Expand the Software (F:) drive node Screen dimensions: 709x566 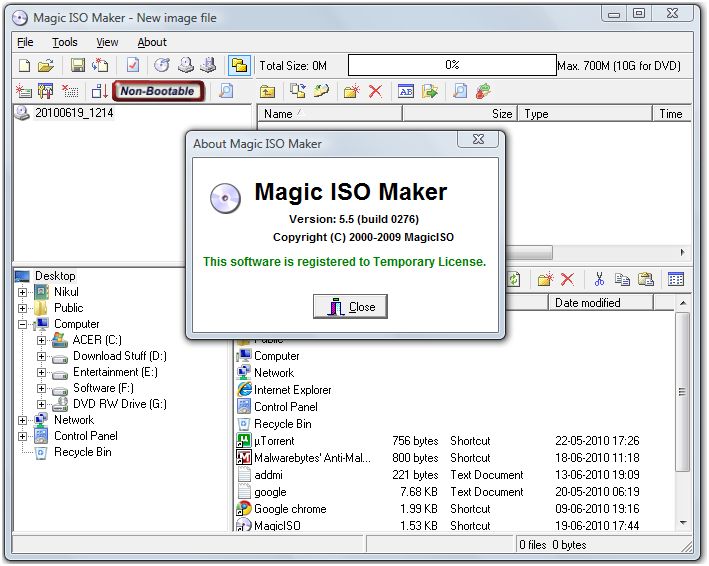(41, 388)
